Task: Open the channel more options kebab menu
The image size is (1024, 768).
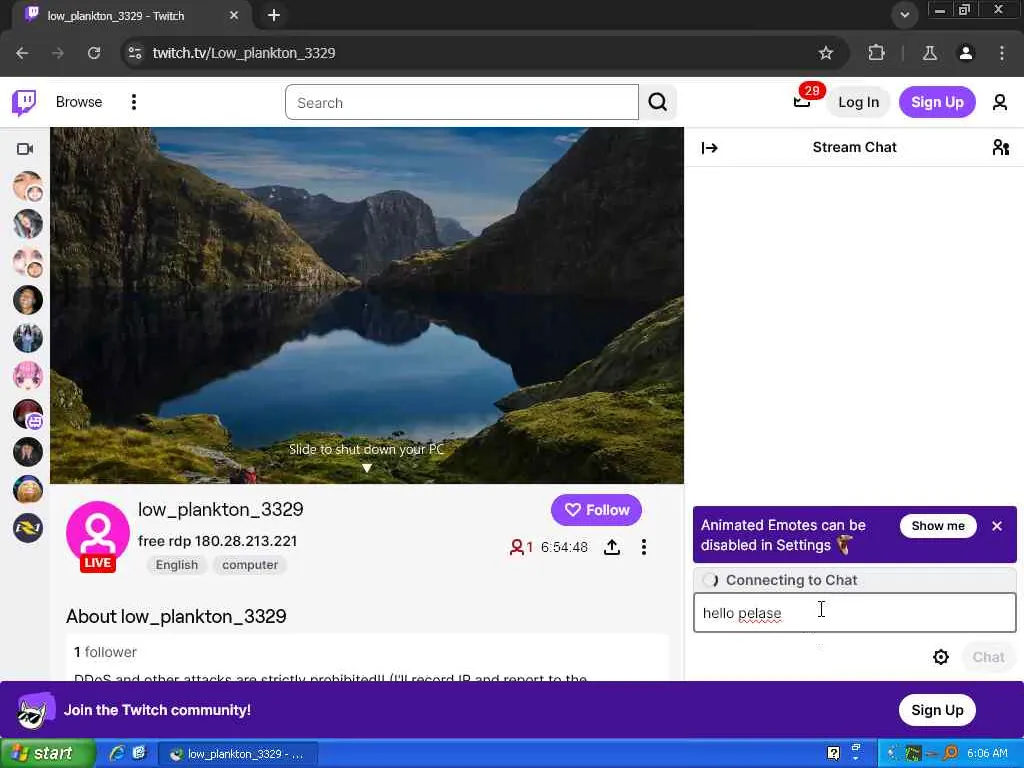Action: (x=644, y=547)
